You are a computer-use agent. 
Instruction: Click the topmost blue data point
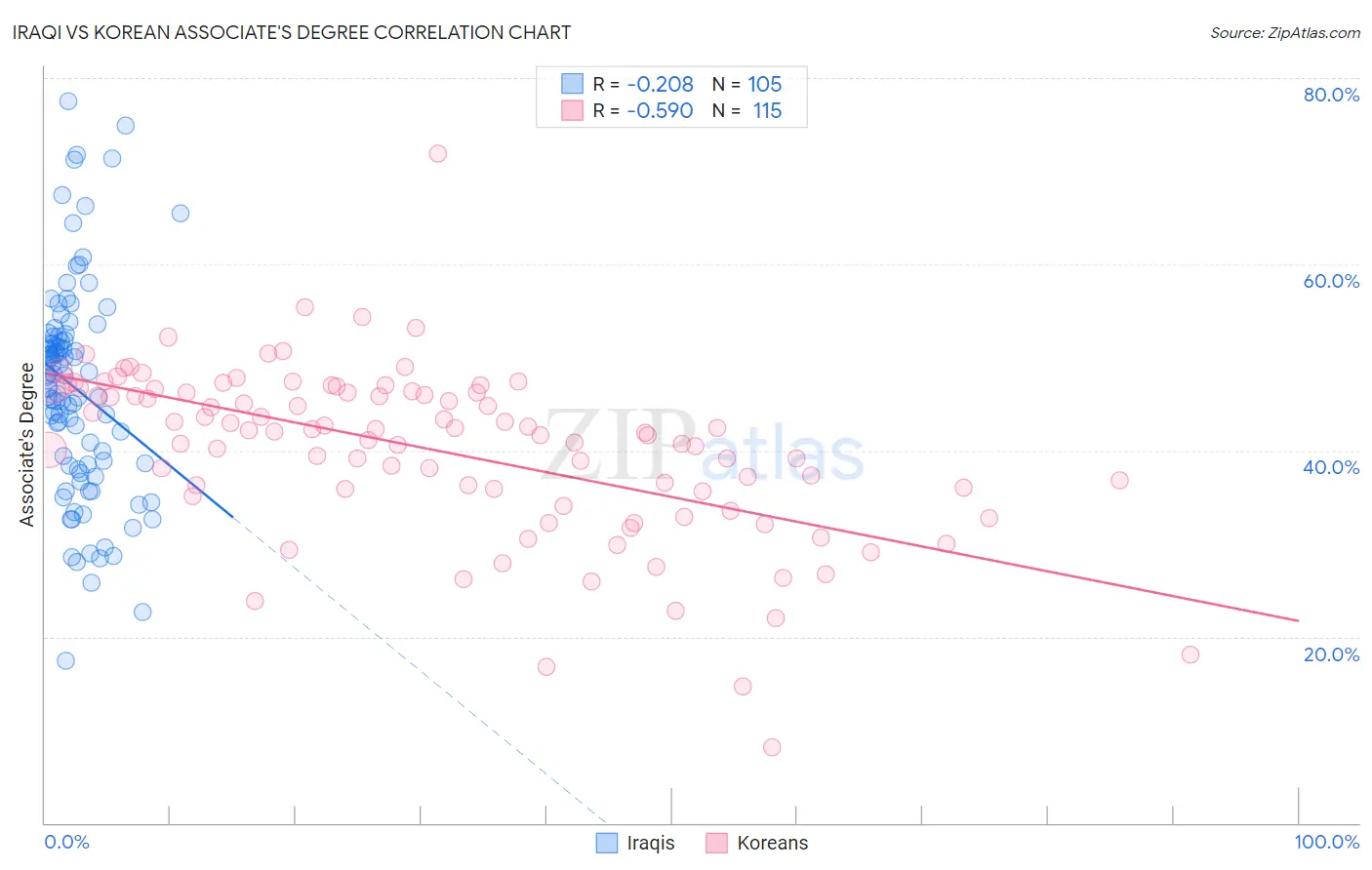pyautogui.click(x=68, y=101)
